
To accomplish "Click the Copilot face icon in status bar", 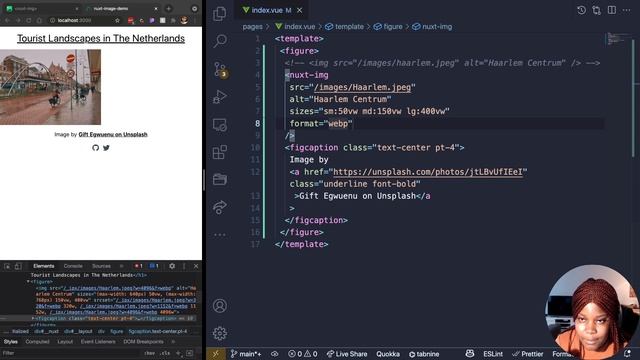I will coord(470,353).
